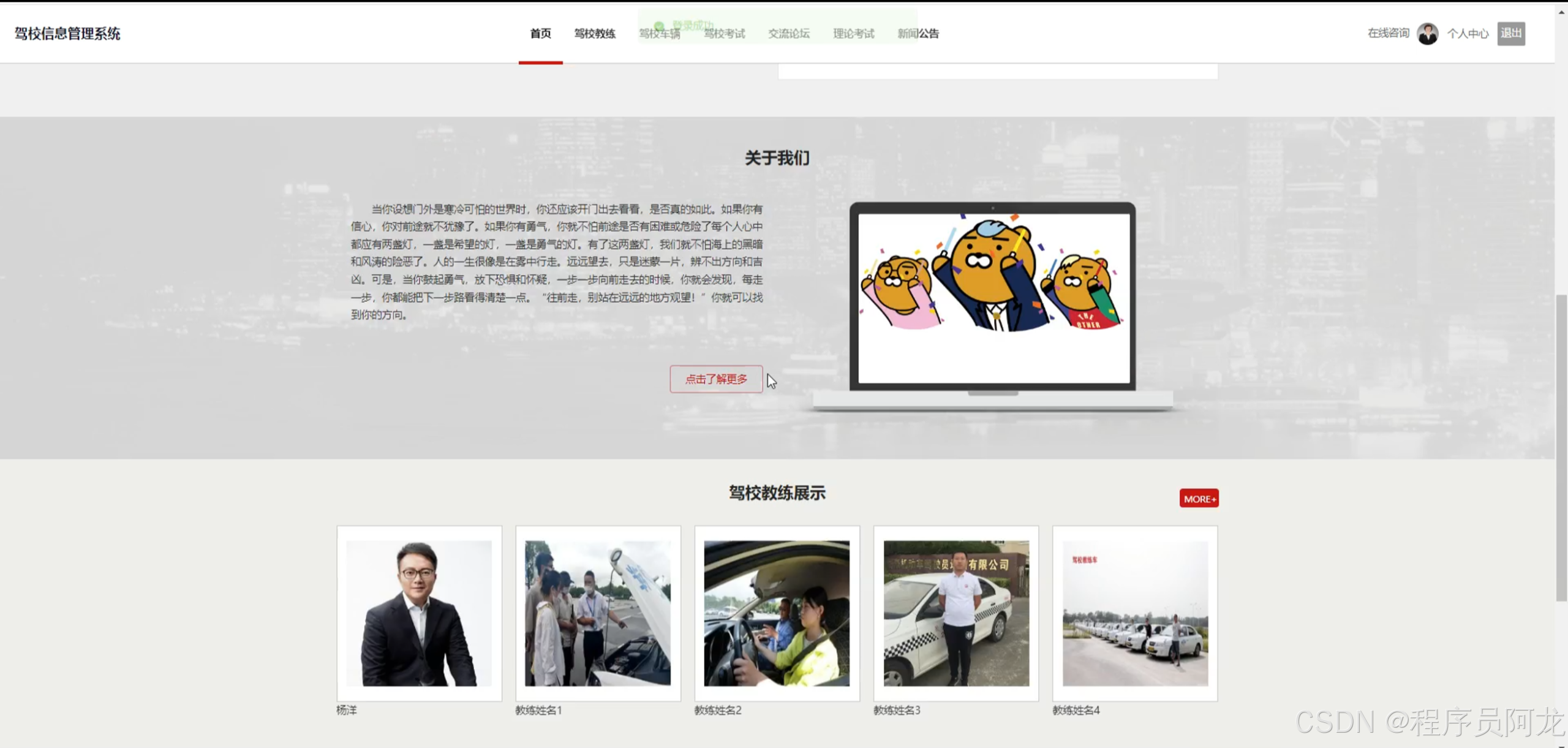Viewport: 1568px width, 748px height.
Task: Click the vertical page scrollbar thumb
Action: pos(1561,447)
